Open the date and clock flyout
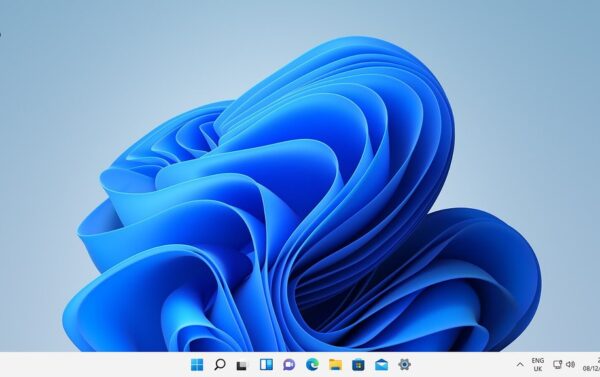This screenshot has width=600, height=377. [x=592, y=365]
